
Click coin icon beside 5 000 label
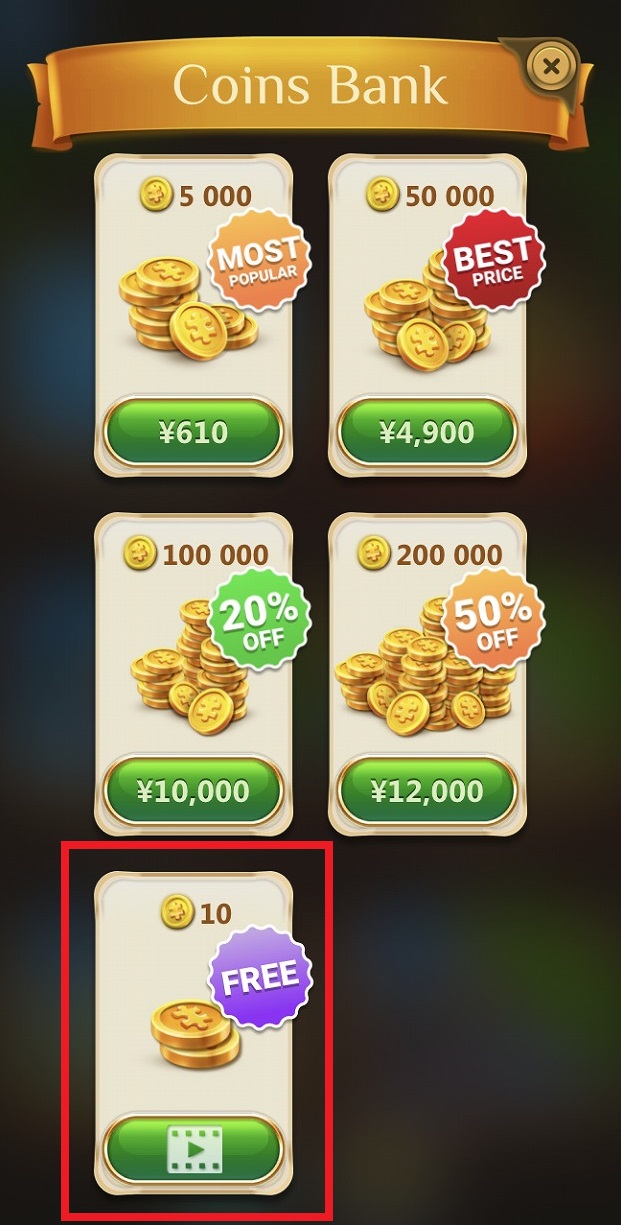[156, 194]
